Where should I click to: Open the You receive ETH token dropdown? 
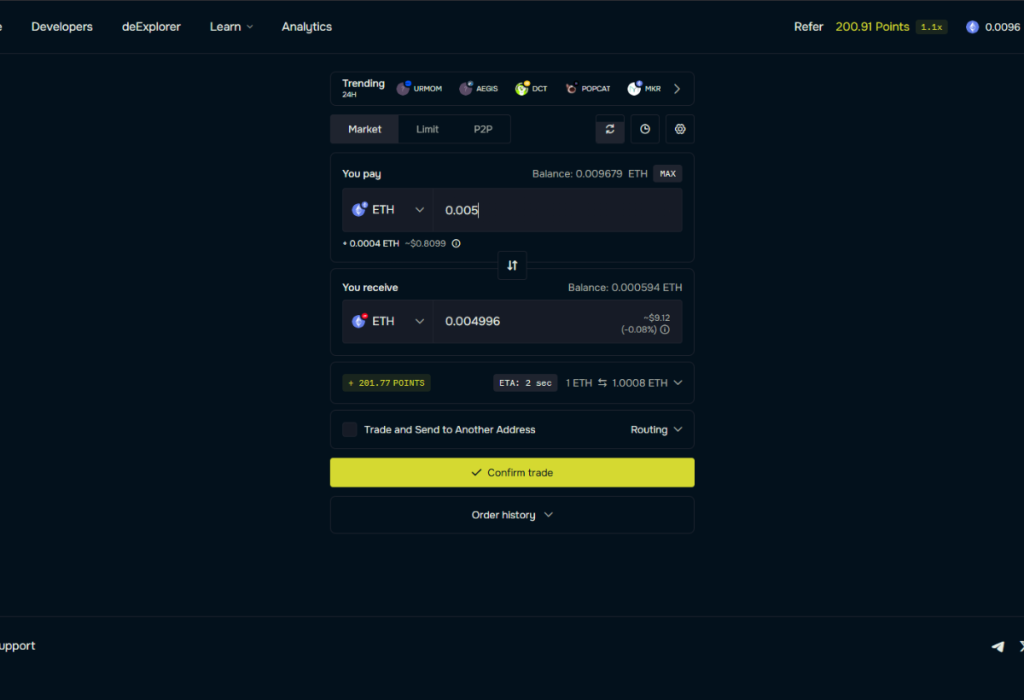(x=388, y=321)
